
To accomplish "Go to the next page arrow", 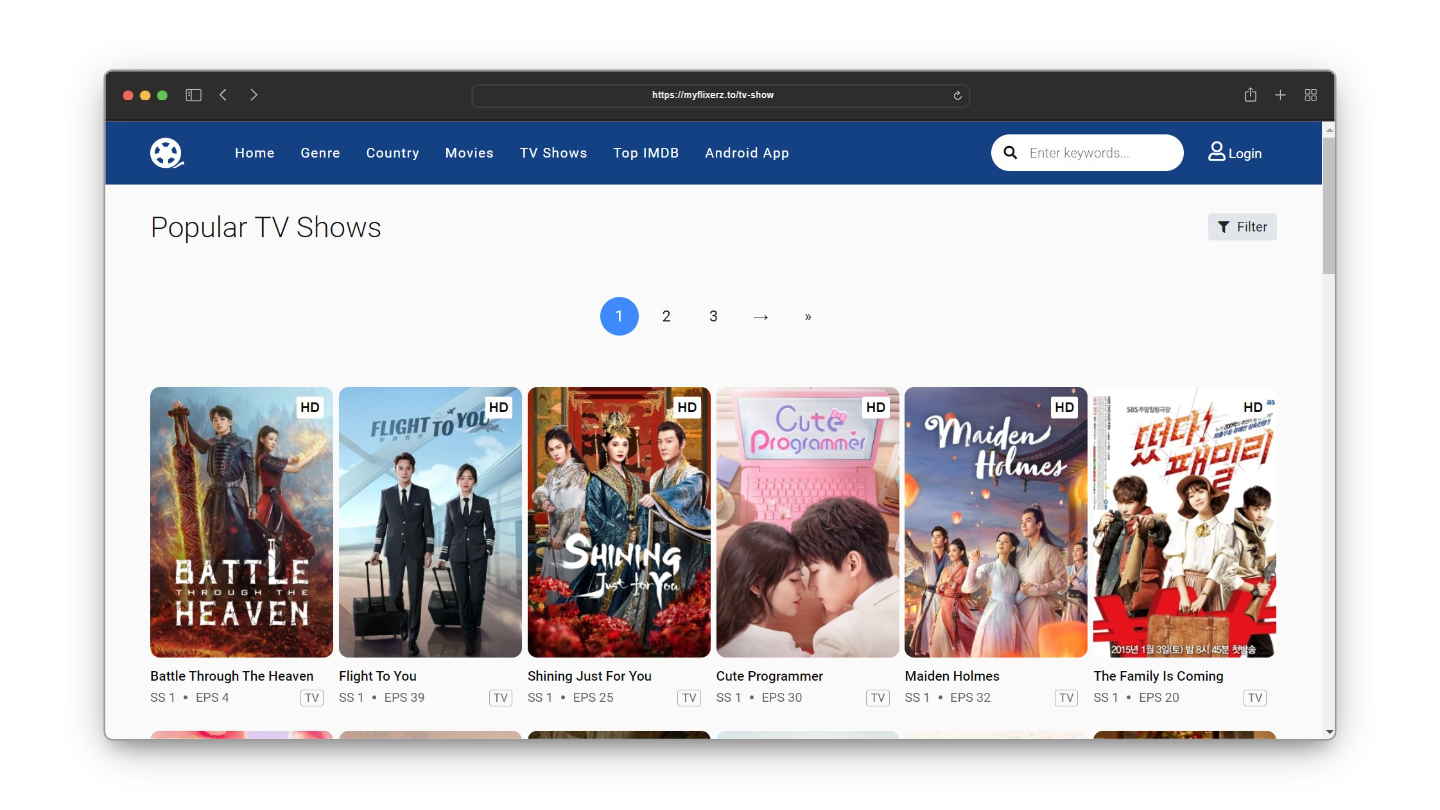I will (x=761, y=316).
